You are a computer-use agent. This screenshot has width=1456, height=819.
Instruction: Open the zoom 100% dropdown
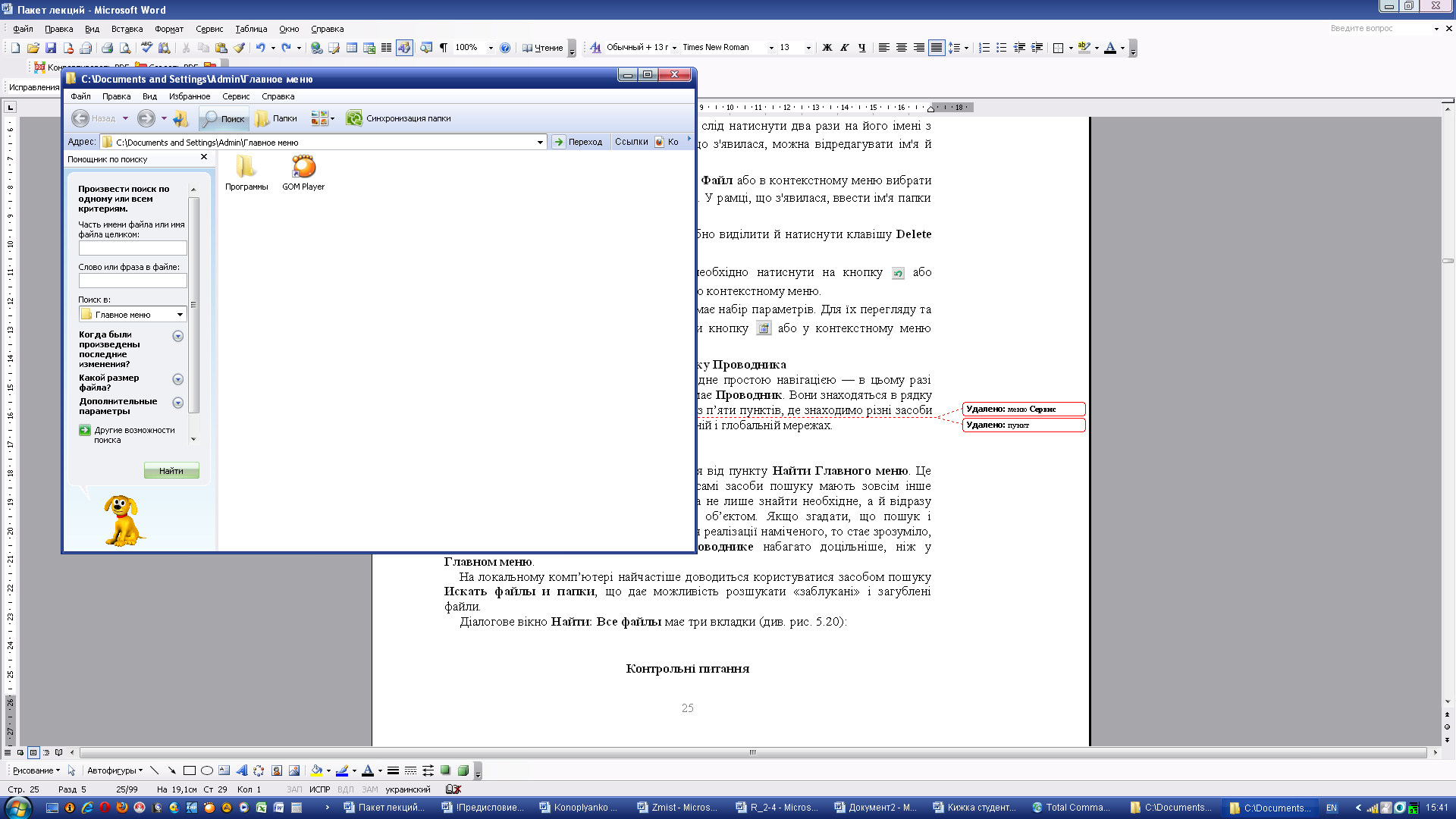(491, 48)
